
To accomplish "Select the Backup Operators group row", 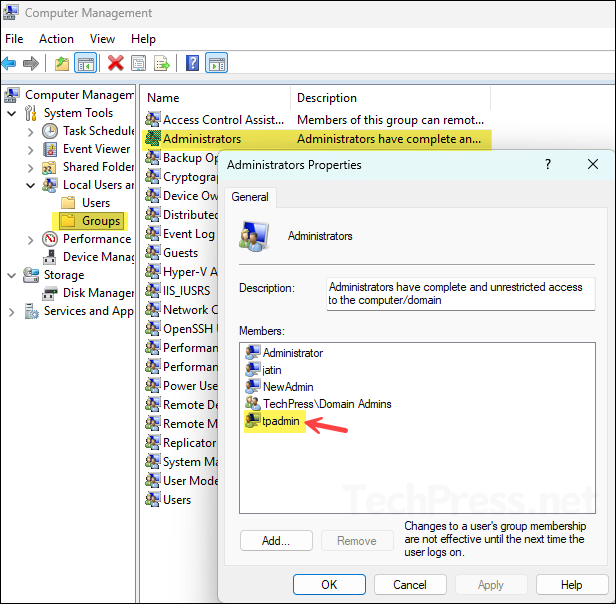I will click(181, 158).
